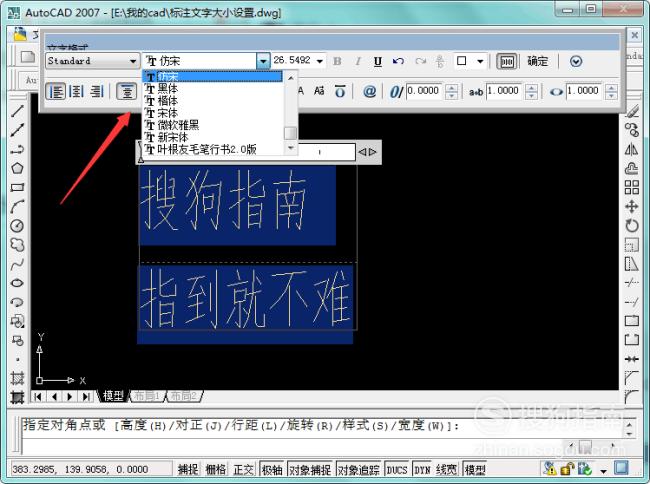Viewport: 650px width, 484px height.
Task: Toggle 正交 ortho mode in status bar
Action: 243,469
